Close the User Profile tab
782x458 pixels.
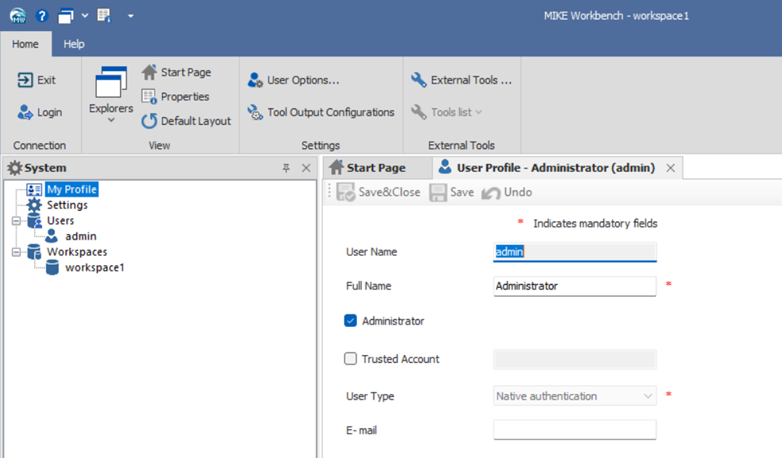[671, 168]
